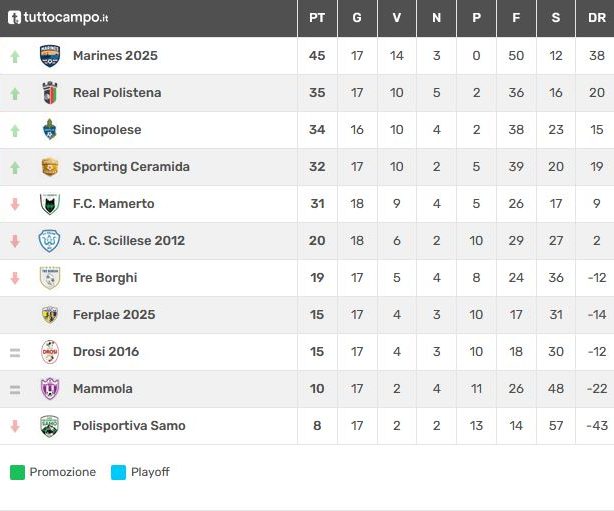This screenshot has width=614, height=511.
Task: Click the Marines 2025 team crest
Action: click(x=49, y=56)
